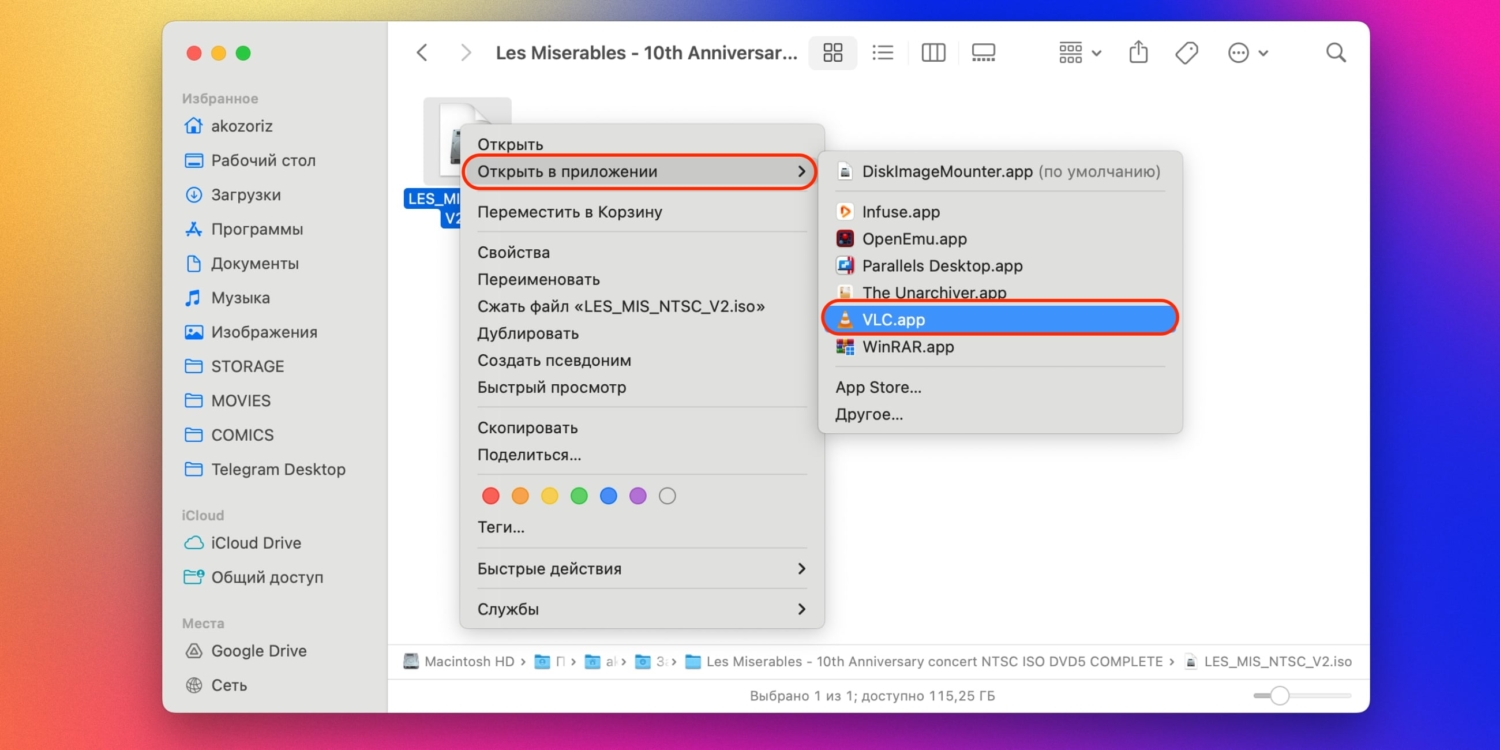
Task: Open Загрузки in the sidebar
Action: pos(245,195)
